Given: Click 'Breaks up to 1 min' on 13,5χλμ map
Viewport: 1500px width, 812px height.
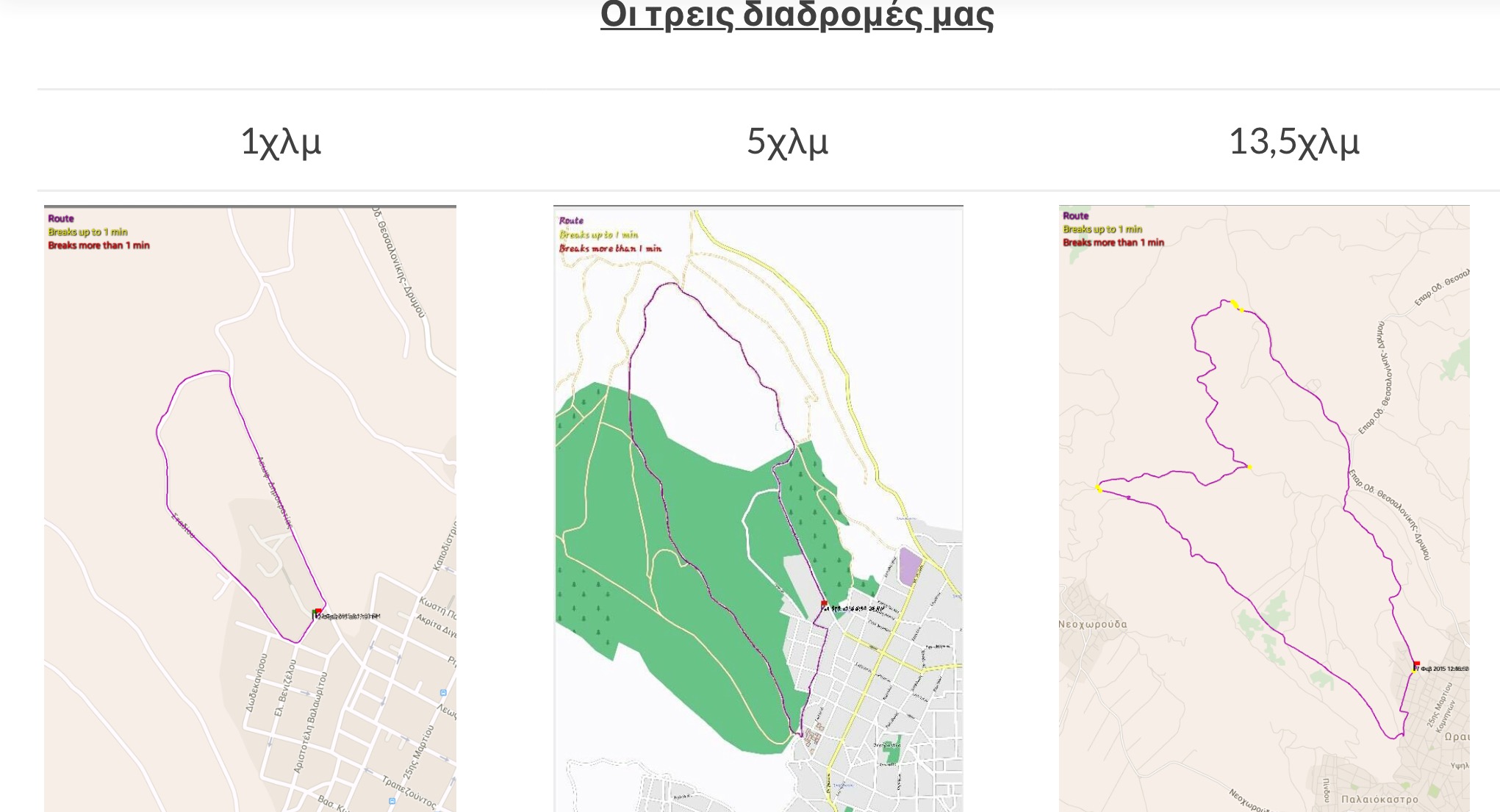Looking at the screenshot, I should pyautogui.click(x=1102, y=229).
